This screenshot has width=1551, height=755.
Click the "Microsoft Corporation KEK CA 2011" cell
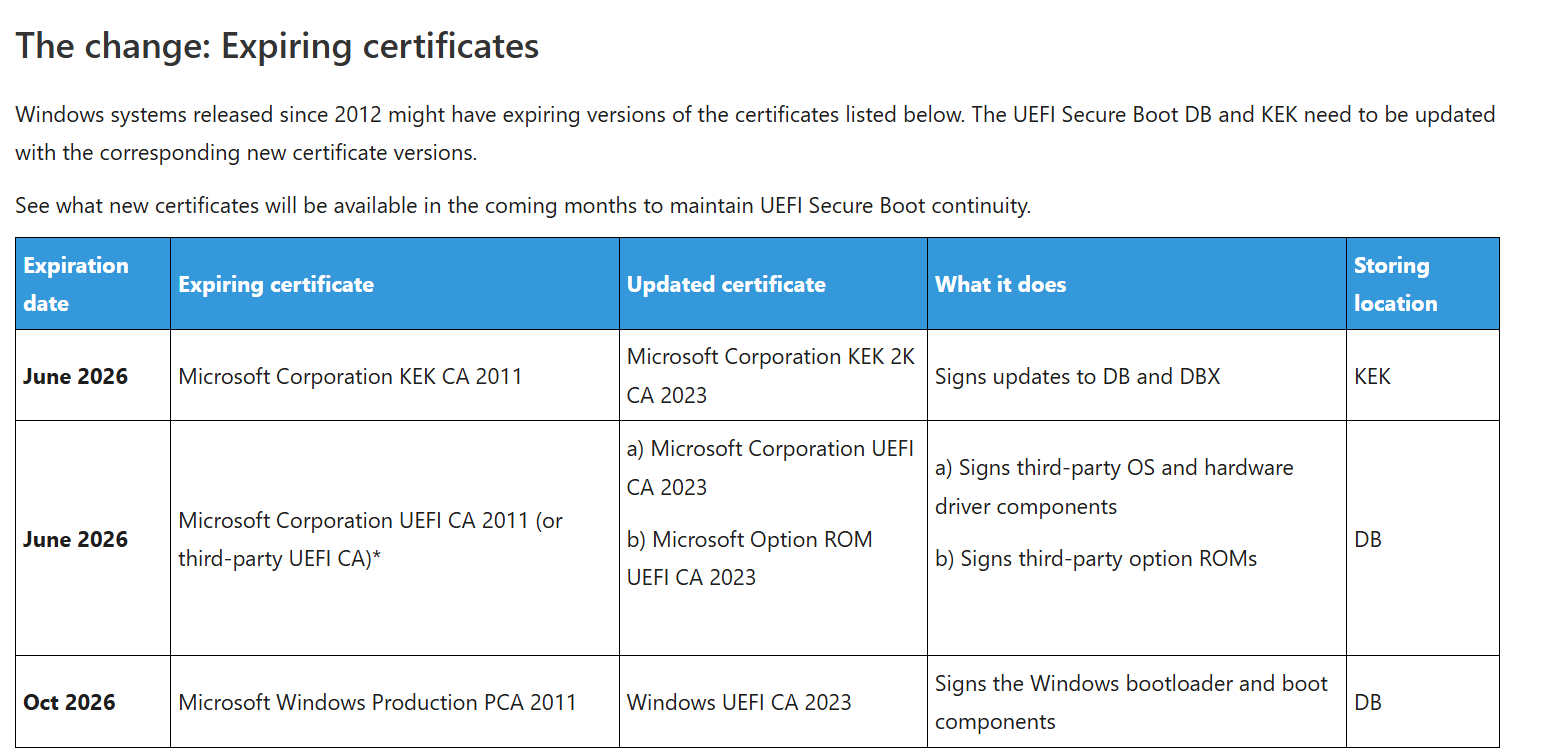coord(350,377)
